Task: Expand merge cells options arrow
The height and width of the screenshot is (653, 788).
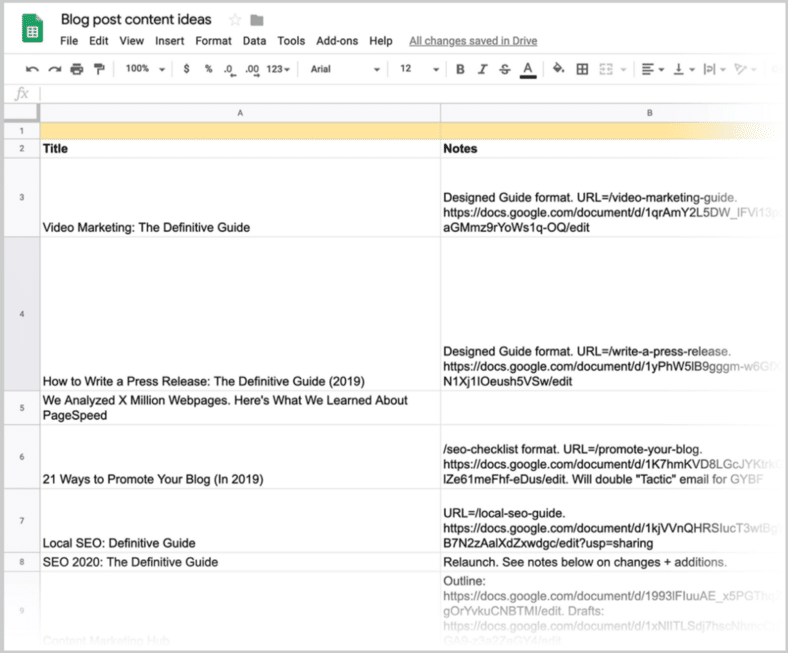Action: pyautogui.click(x=623, y=69)
